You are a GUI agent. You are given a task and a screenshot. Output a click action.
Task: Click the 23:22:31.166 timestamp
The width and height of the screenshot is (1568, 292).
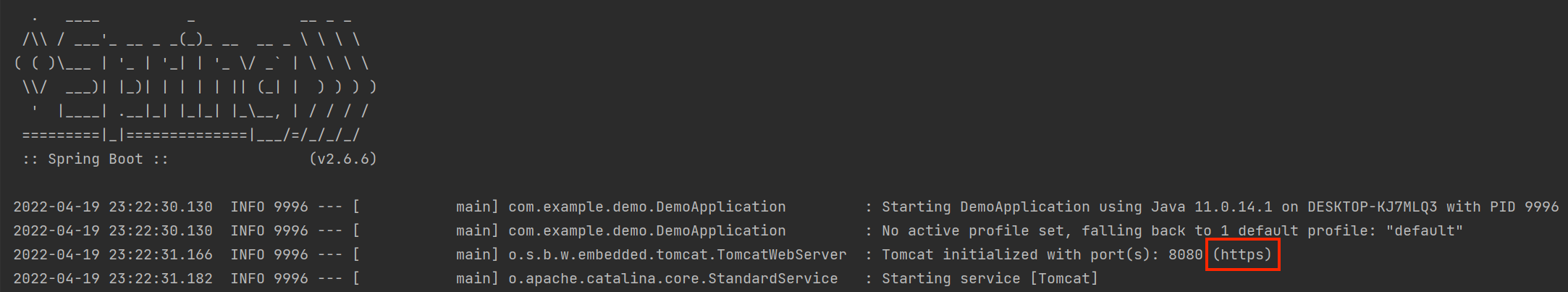point(161,255)
